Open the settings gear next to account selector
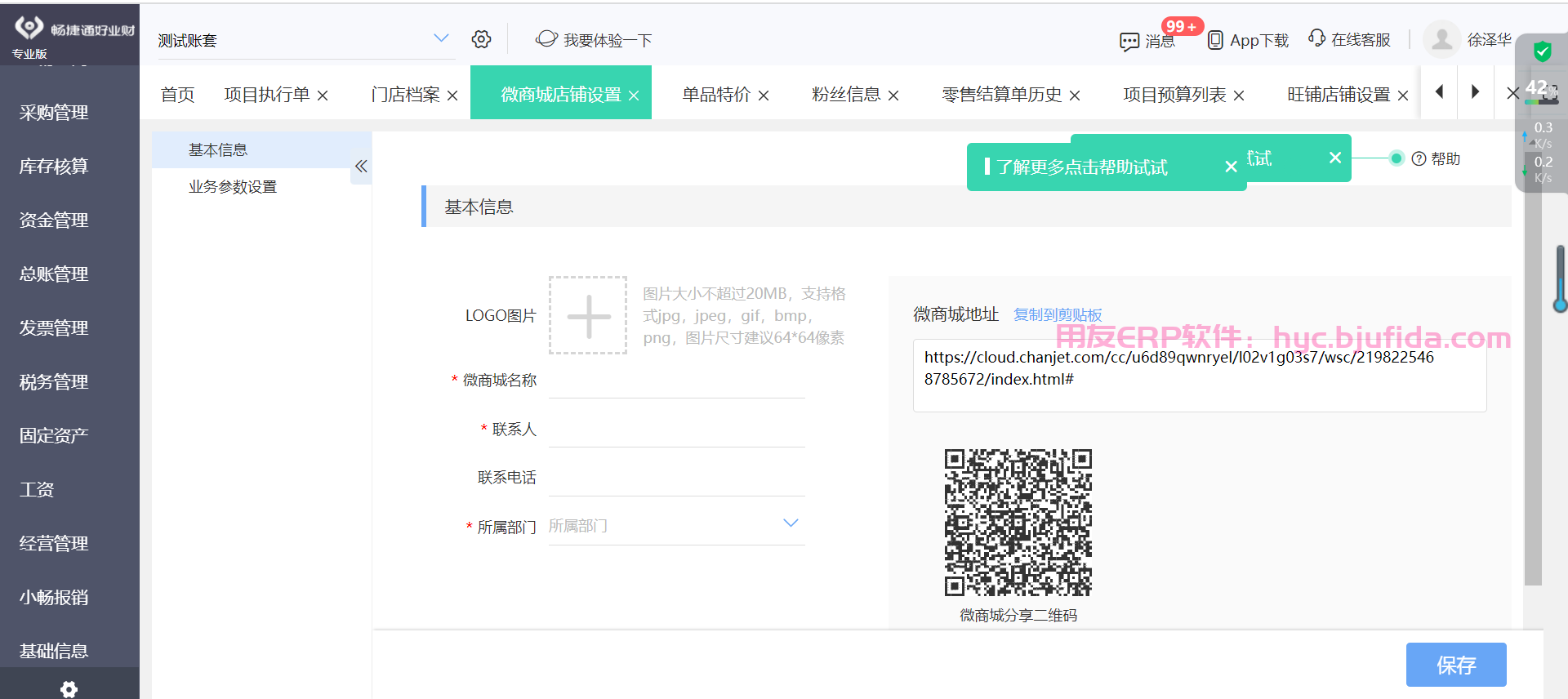The width and height of the screenshot is (1568, 699). click(x=481, y=39)
